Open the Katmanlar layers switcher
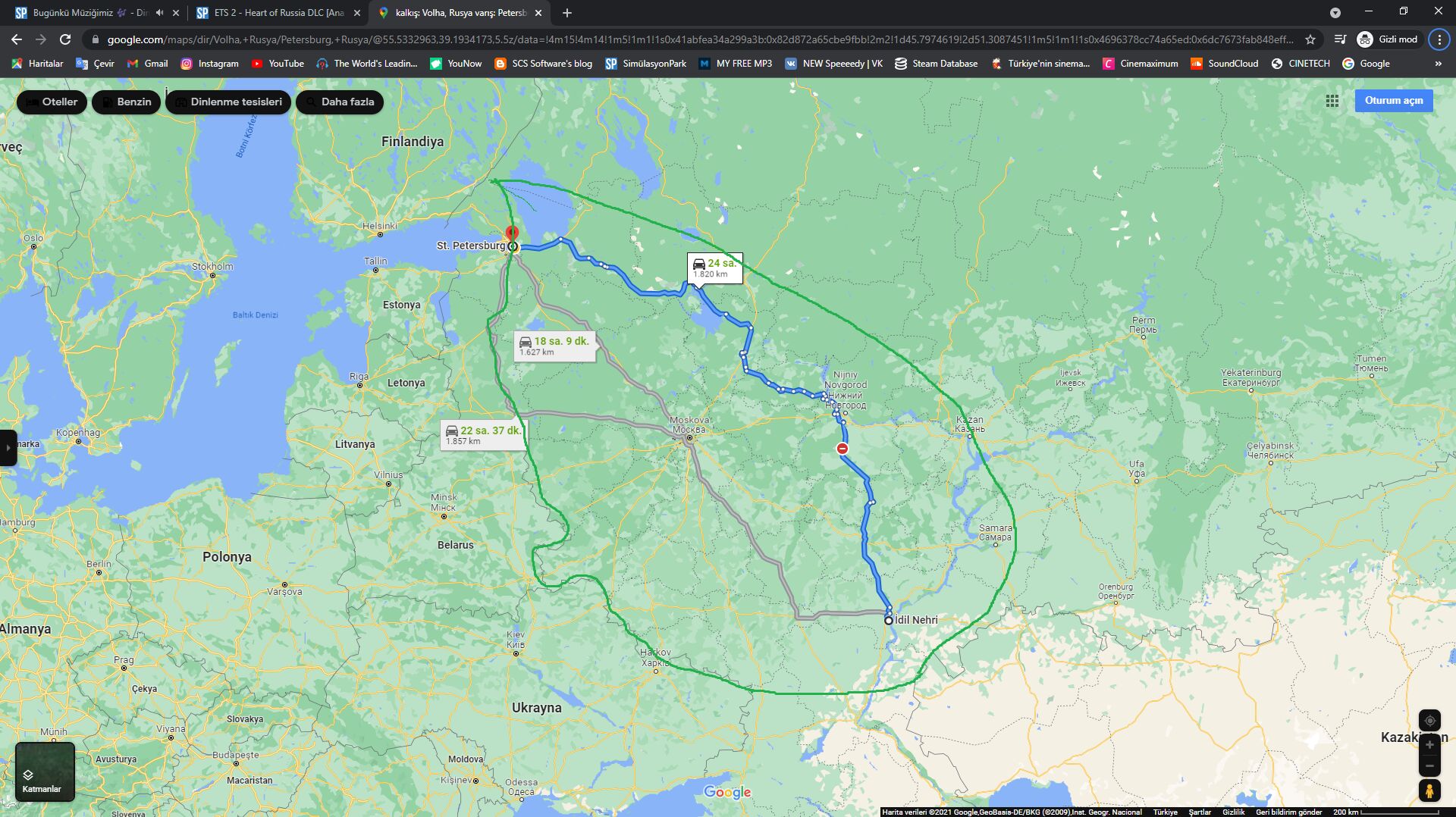Screen dimensions: 1456x817 pos(44,772)
